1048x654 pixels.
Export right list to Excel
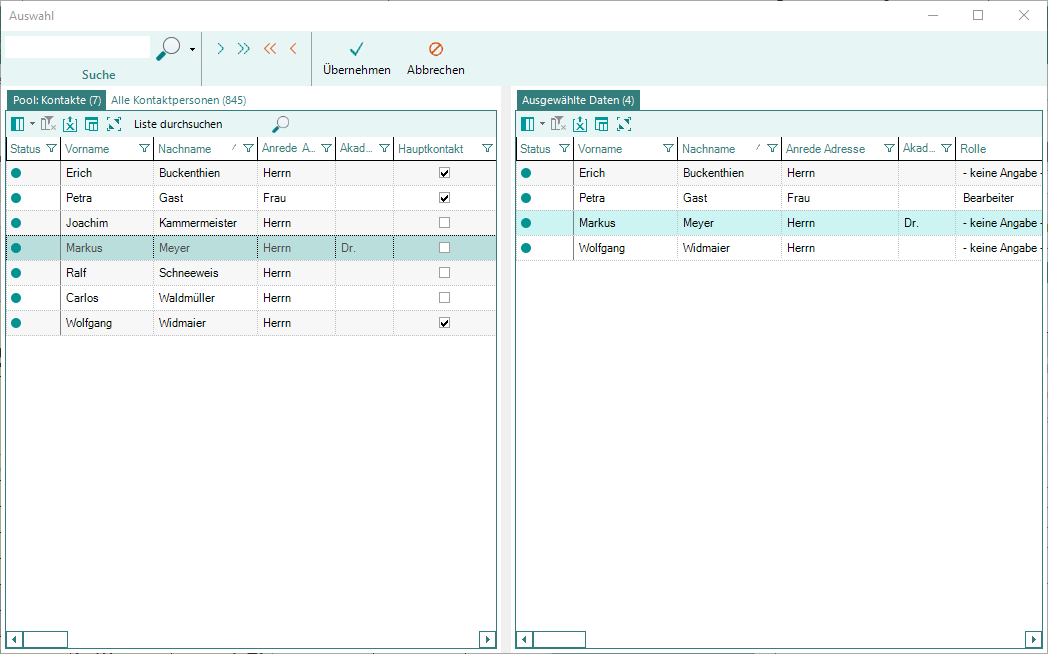tap(580, 124)
